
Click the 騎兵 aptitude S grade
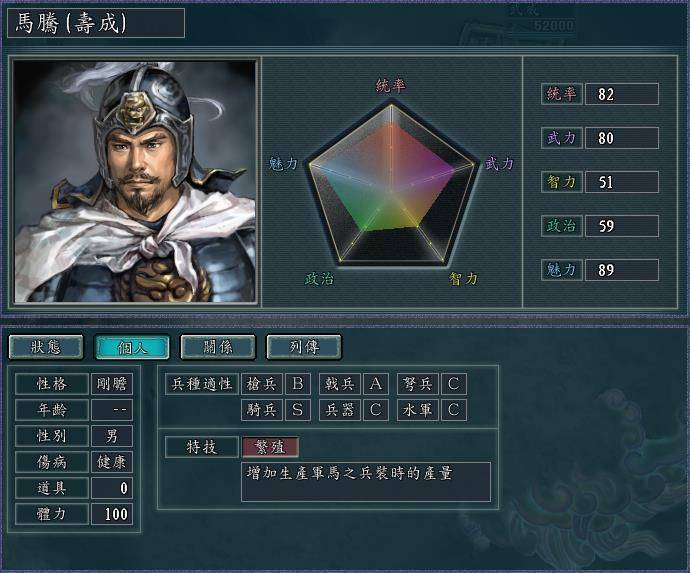pyautogui.click(x=298, y=410)
